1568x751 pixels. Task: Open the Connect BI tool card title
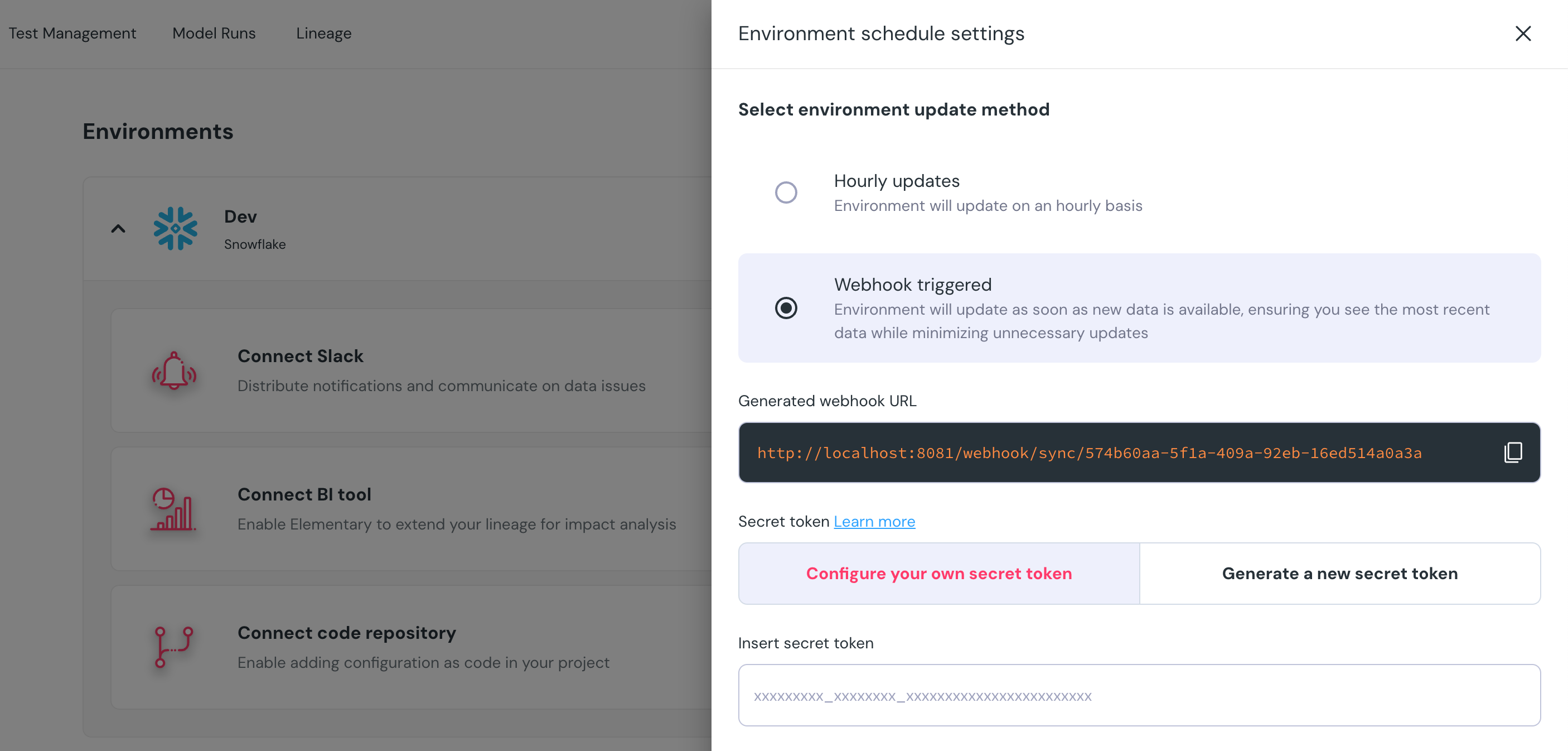(304, 494)
